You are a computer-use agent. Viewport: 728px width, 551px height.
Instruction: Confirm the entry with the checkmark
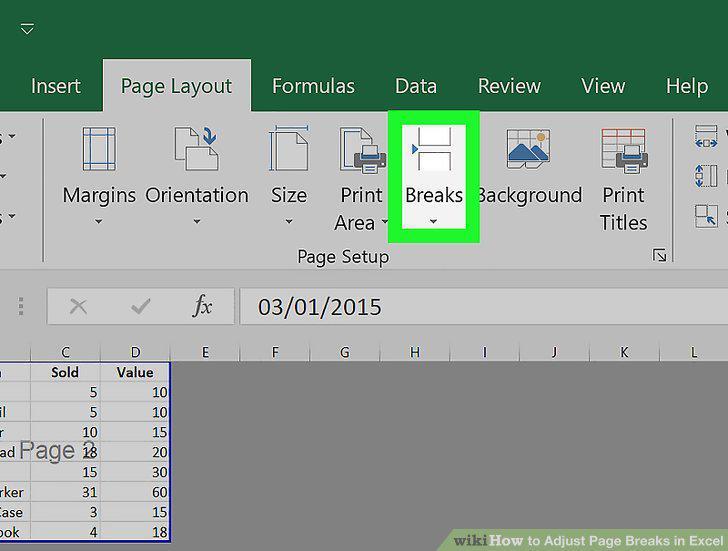pos(140,306)
